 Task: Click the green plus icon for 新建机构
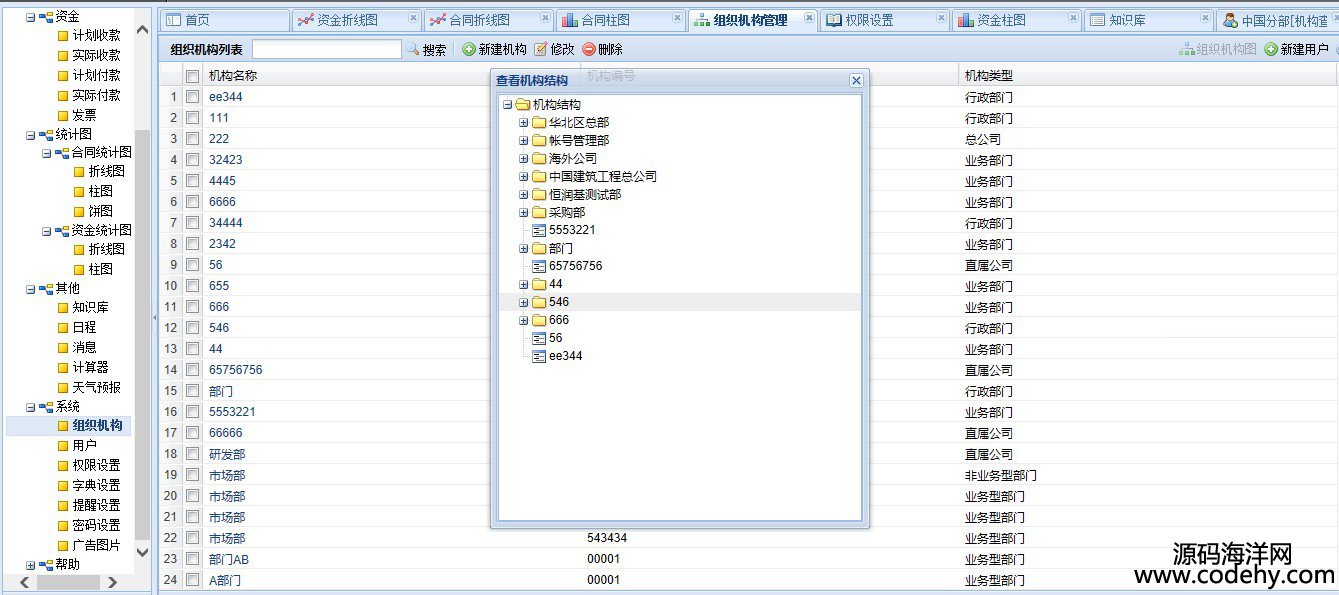coord(468,49)
